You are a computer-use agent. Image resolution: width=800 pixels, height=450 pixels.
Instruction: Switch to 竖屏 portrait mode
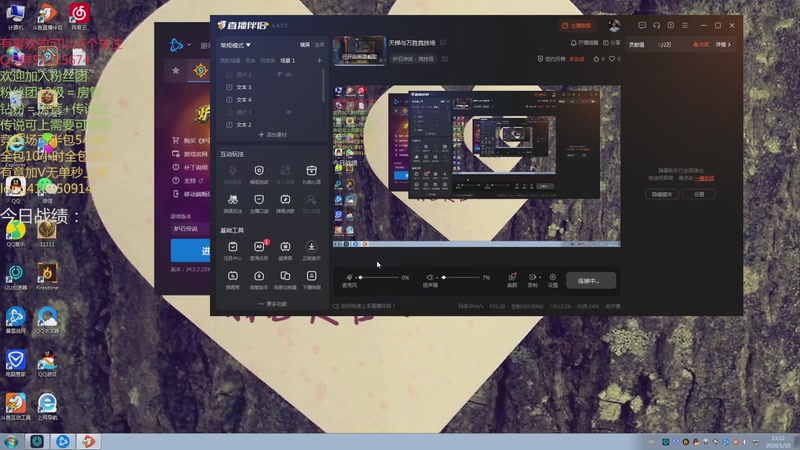pos(319,45)
